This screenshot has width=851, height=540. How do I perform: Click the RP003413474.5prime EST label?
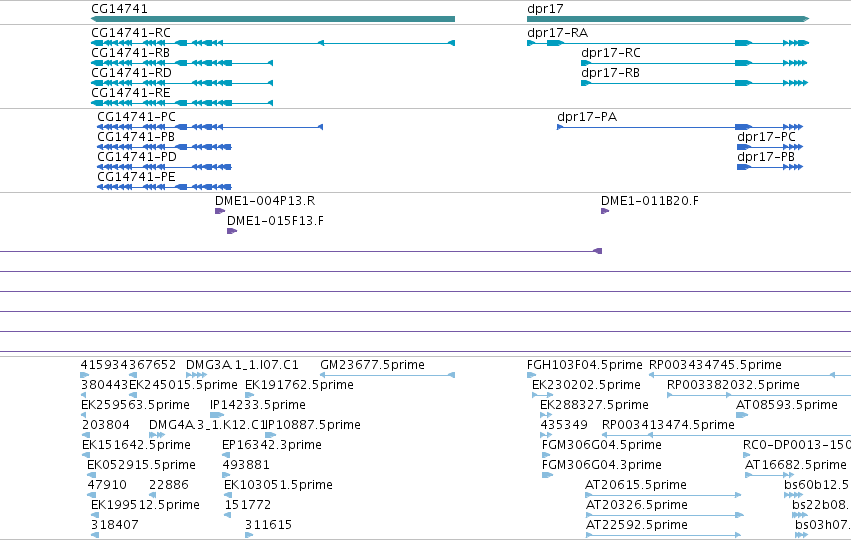pyautogui.click(x=668, y=425)
